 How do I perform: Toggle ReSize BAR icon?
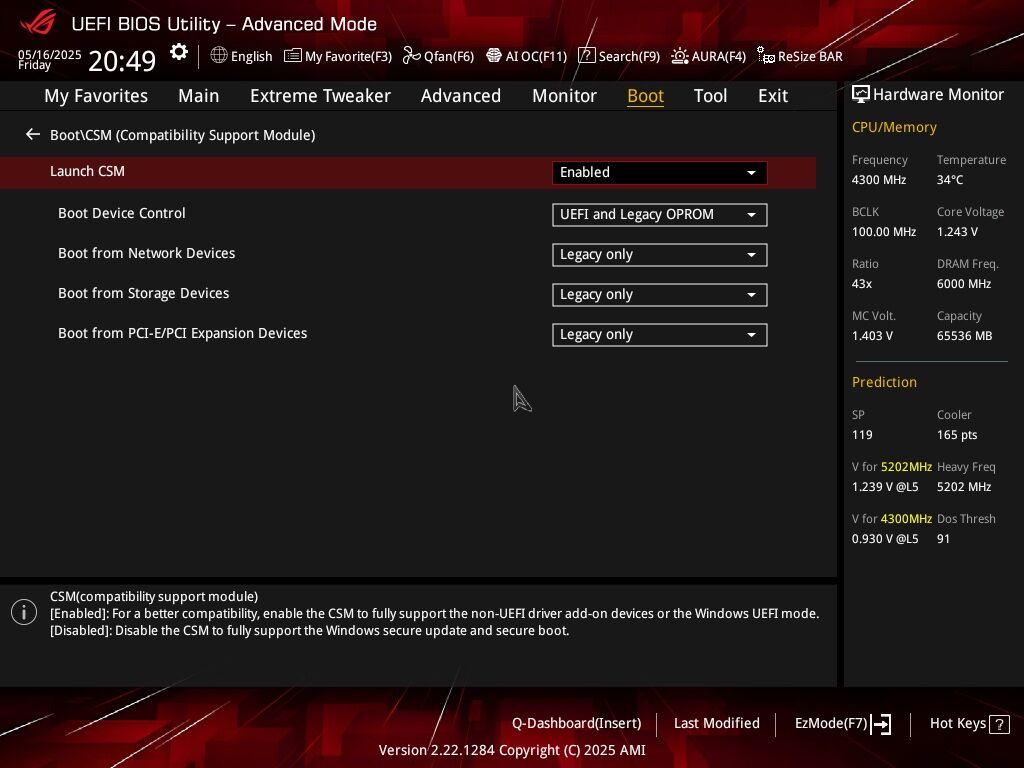765,56
